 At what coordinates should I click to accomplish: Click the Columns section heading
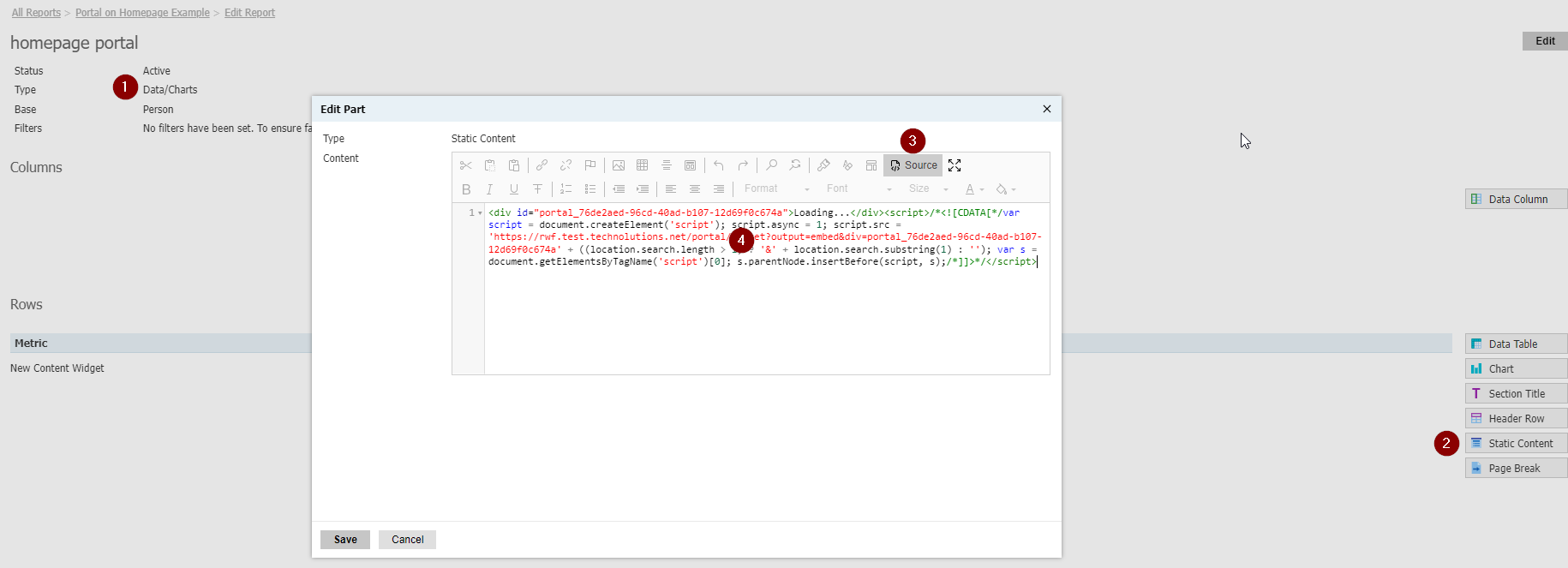(x=36, y=168)
